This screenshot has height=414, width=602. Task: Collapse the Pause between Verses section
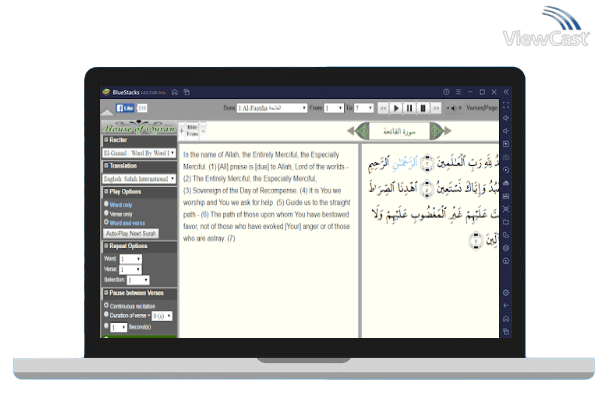(x=106, y=293)
